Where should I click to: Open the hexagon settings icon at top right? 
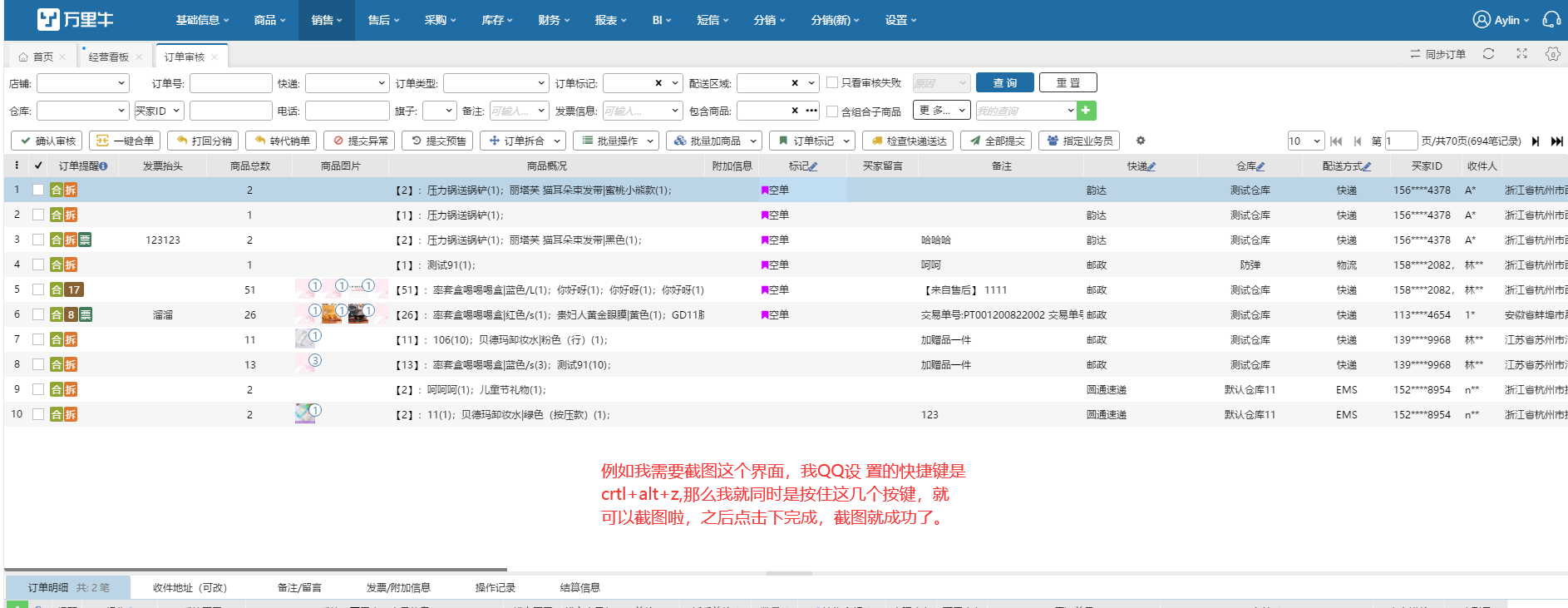pyautogui.click(x=1552, y=54)
